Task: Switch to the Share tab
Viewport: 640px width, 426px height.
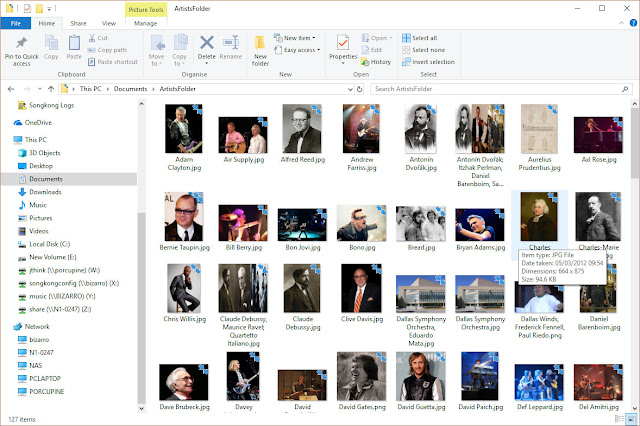Action: pyautogui.click(x=78, y=23)
